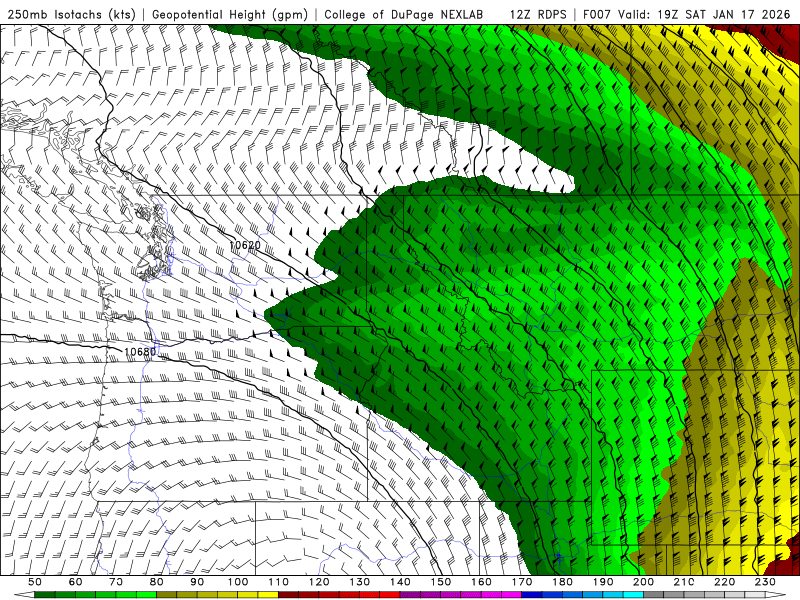This screenshot has height=600, width=800.
Task: Click the 60 value on the color scale
Action: pyautogui.click(x=76, y=582)
